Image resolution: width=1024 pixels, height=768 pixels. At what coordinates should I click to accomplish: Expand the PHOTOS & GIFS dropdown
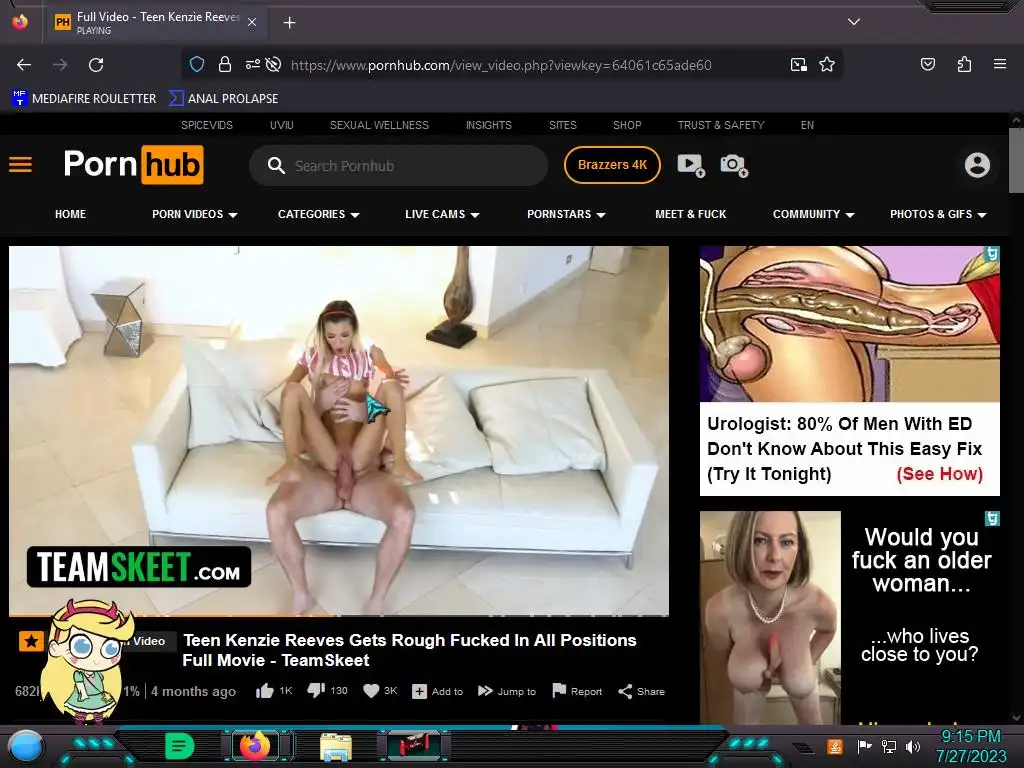(938, 214)
